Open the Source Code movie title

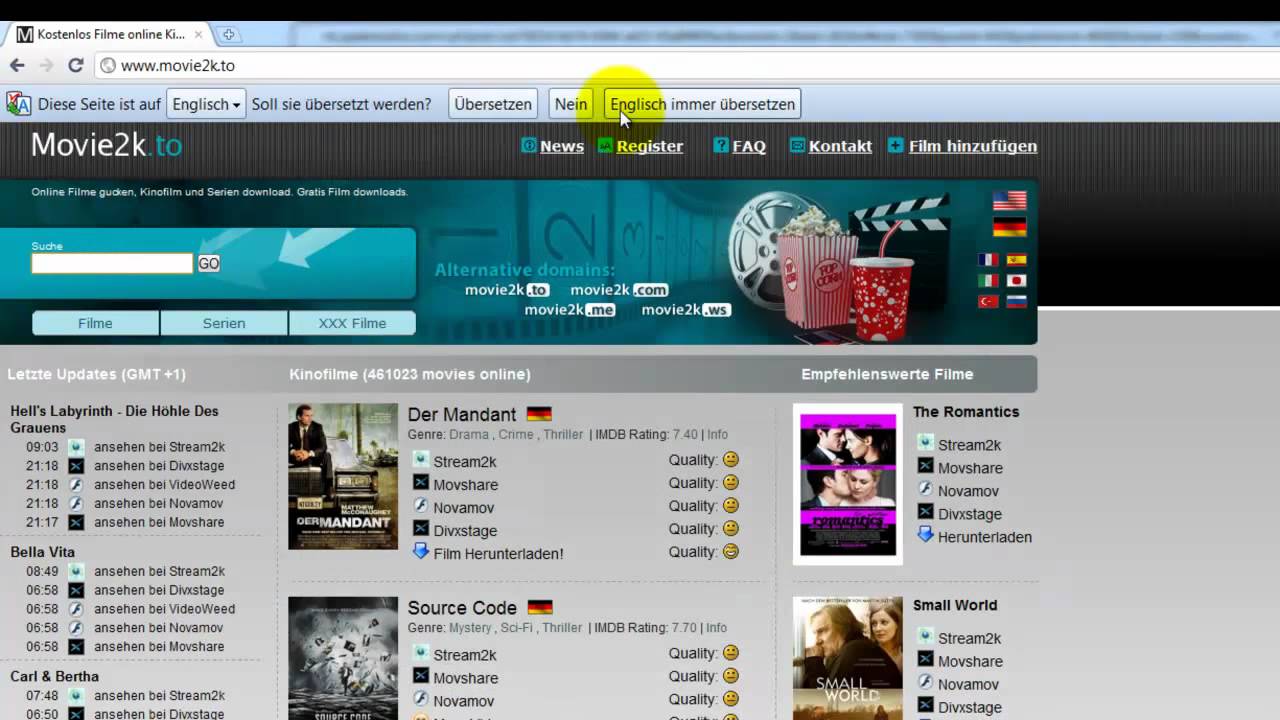pyautogui.click(x=462, y=607)
